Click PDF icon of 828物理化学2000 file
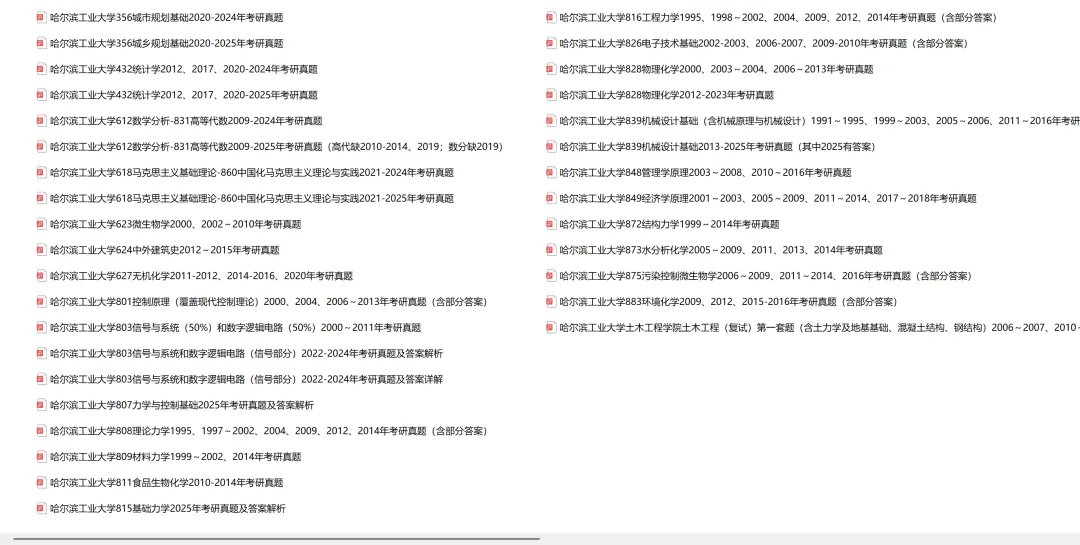 coord(551,69)
